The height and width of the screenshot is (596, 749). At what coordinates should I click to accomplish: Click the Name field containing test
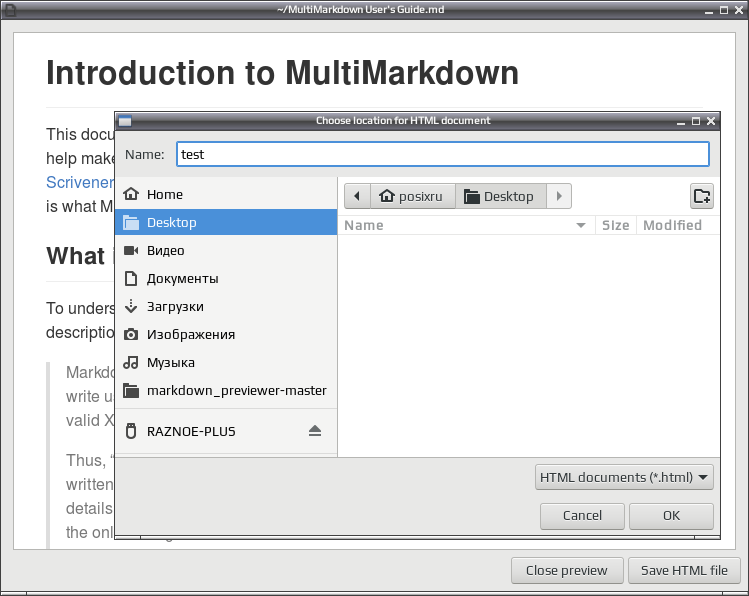[x=443, y=154]
